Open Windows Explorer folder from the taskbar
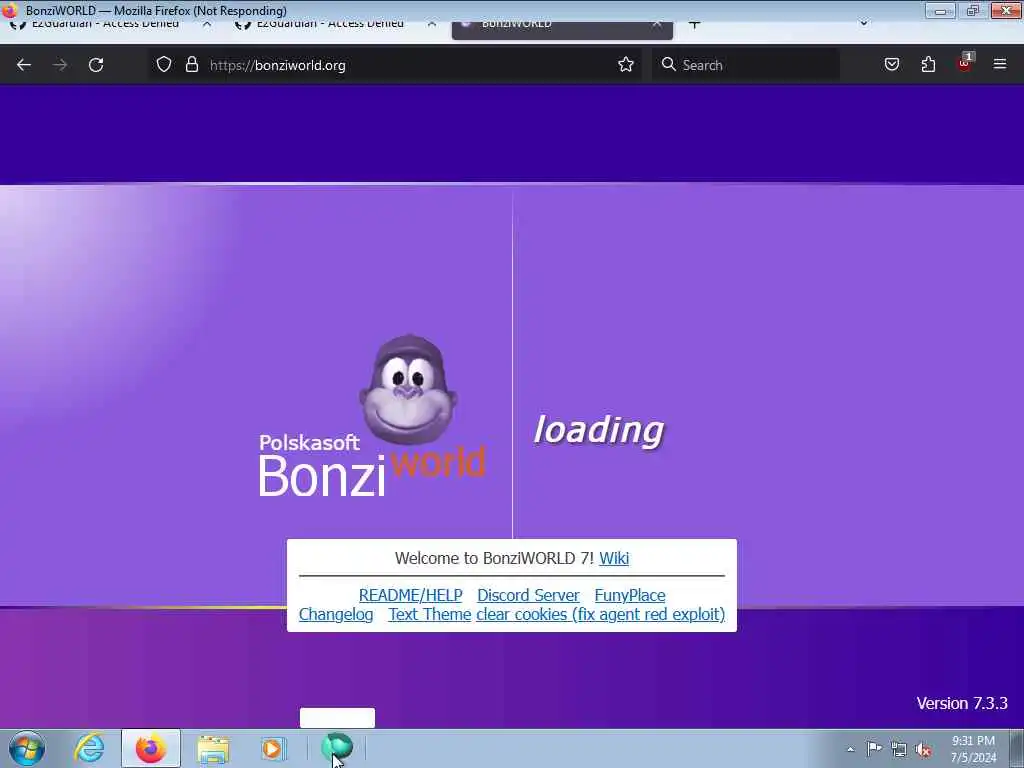 tap(213, 749)
